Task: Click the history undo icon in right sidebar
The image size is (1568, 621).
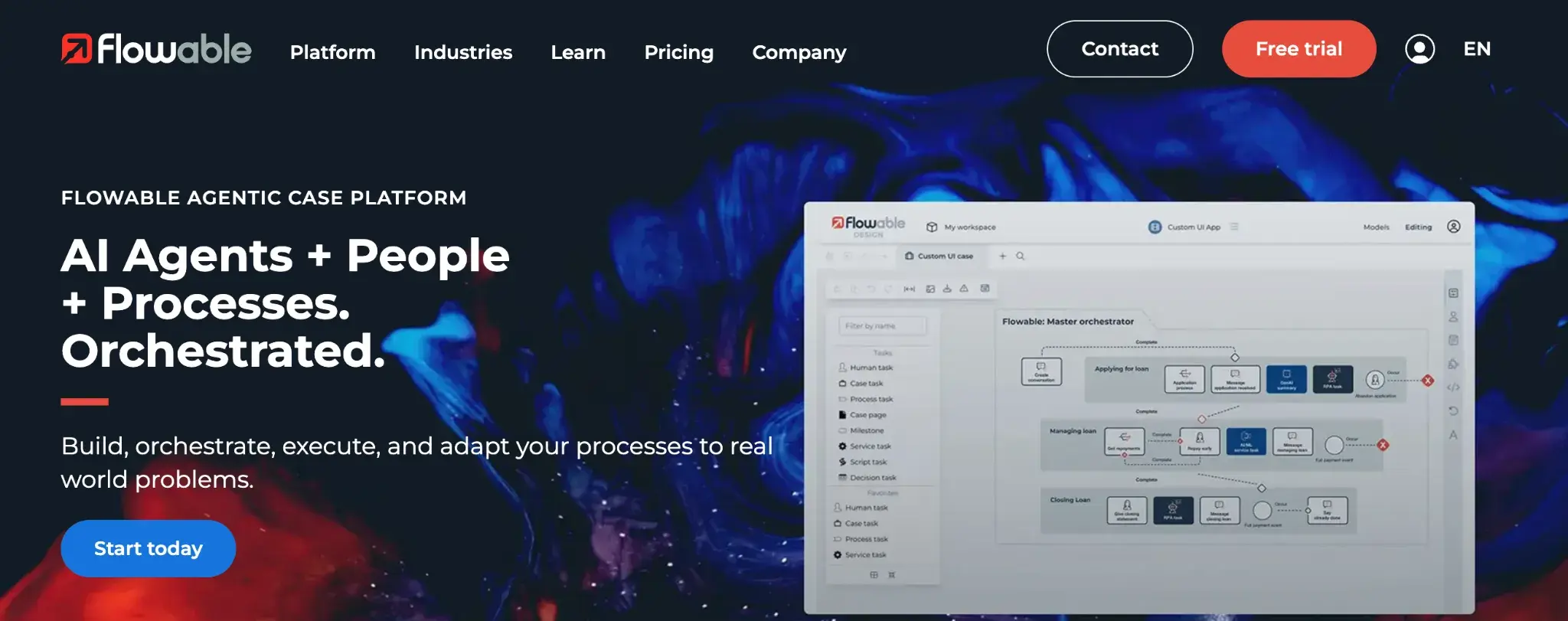Action: 1453,411
